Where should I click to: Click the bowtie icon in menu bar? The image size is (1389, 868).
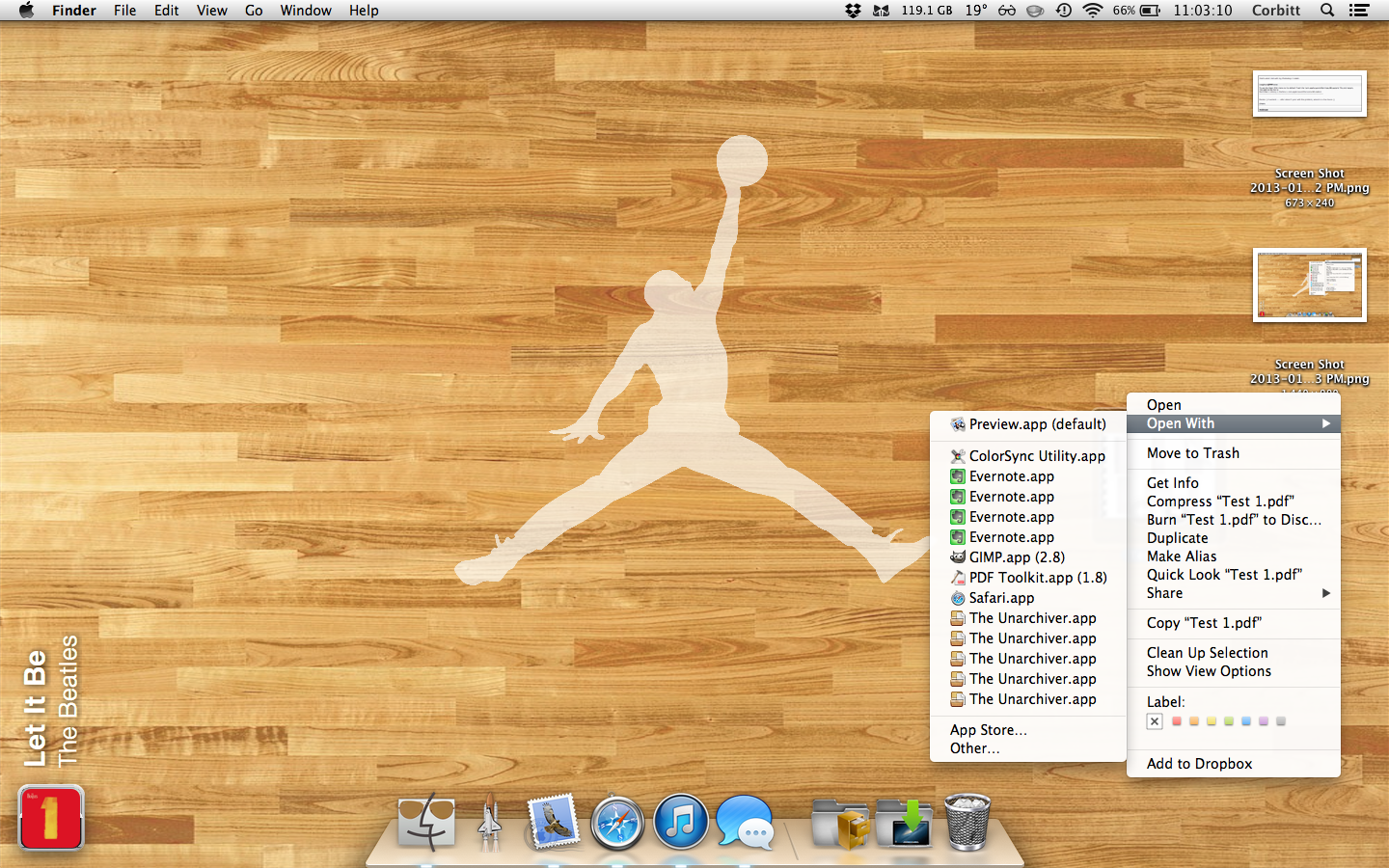(881, 11)
